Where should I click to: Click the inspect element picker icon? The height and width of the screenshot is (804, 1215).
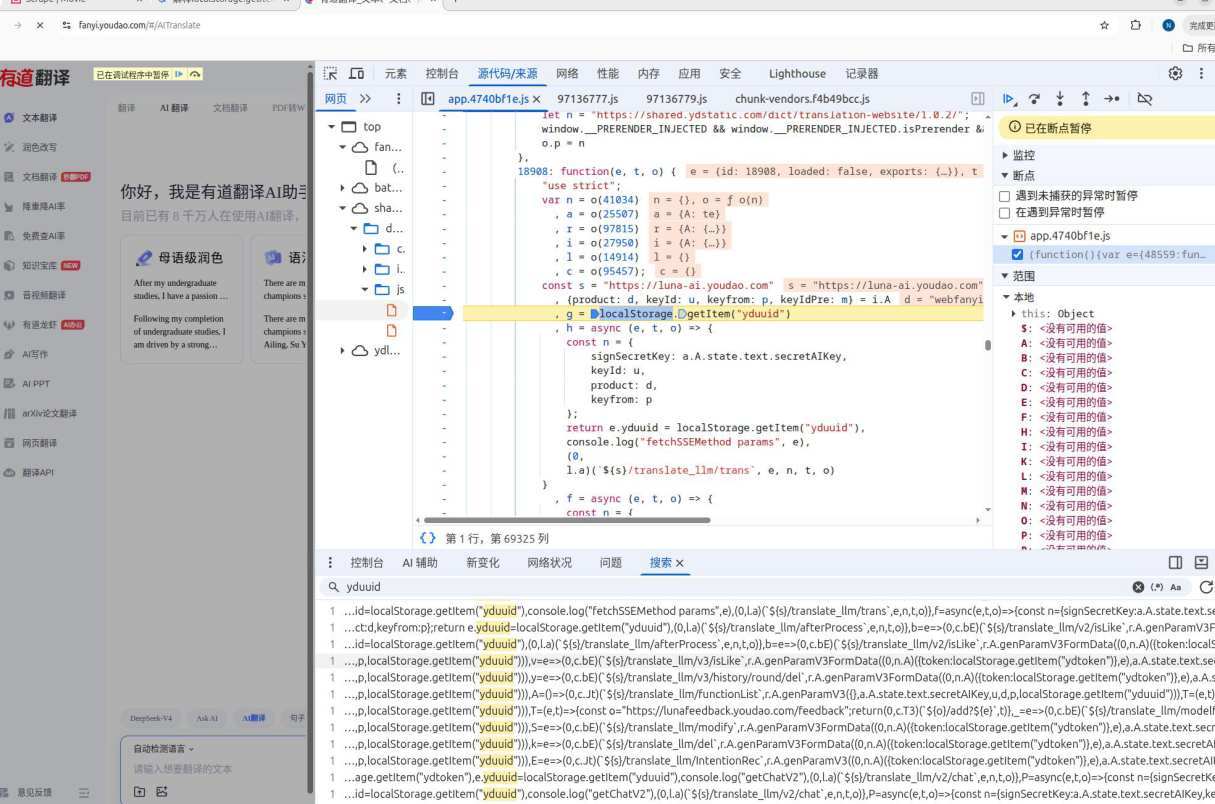point(330,73)
